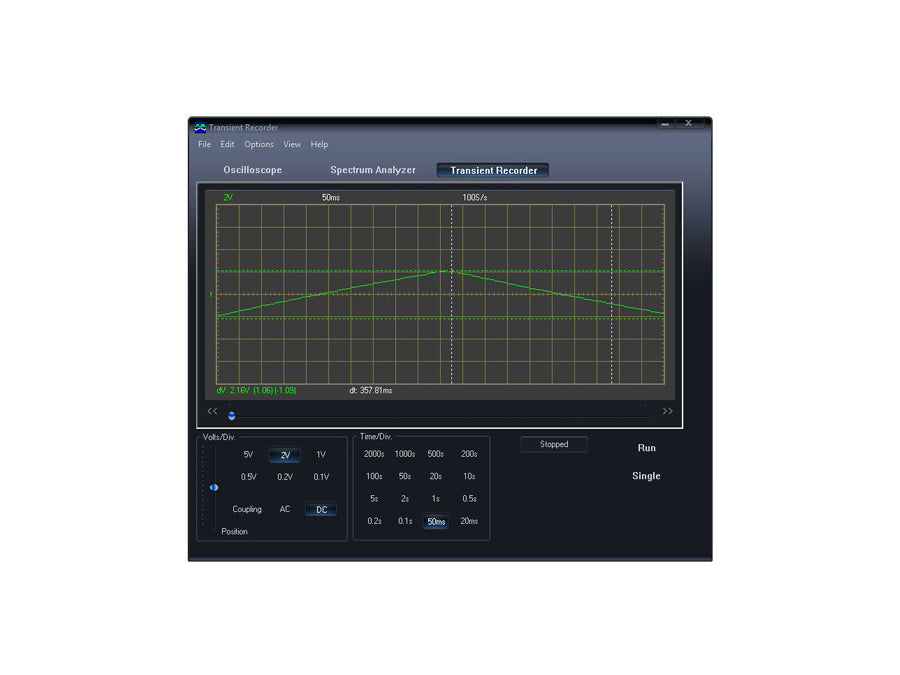Select 1s time per division
This screenshot has width=900, height=675.
(x=436, y=499)
